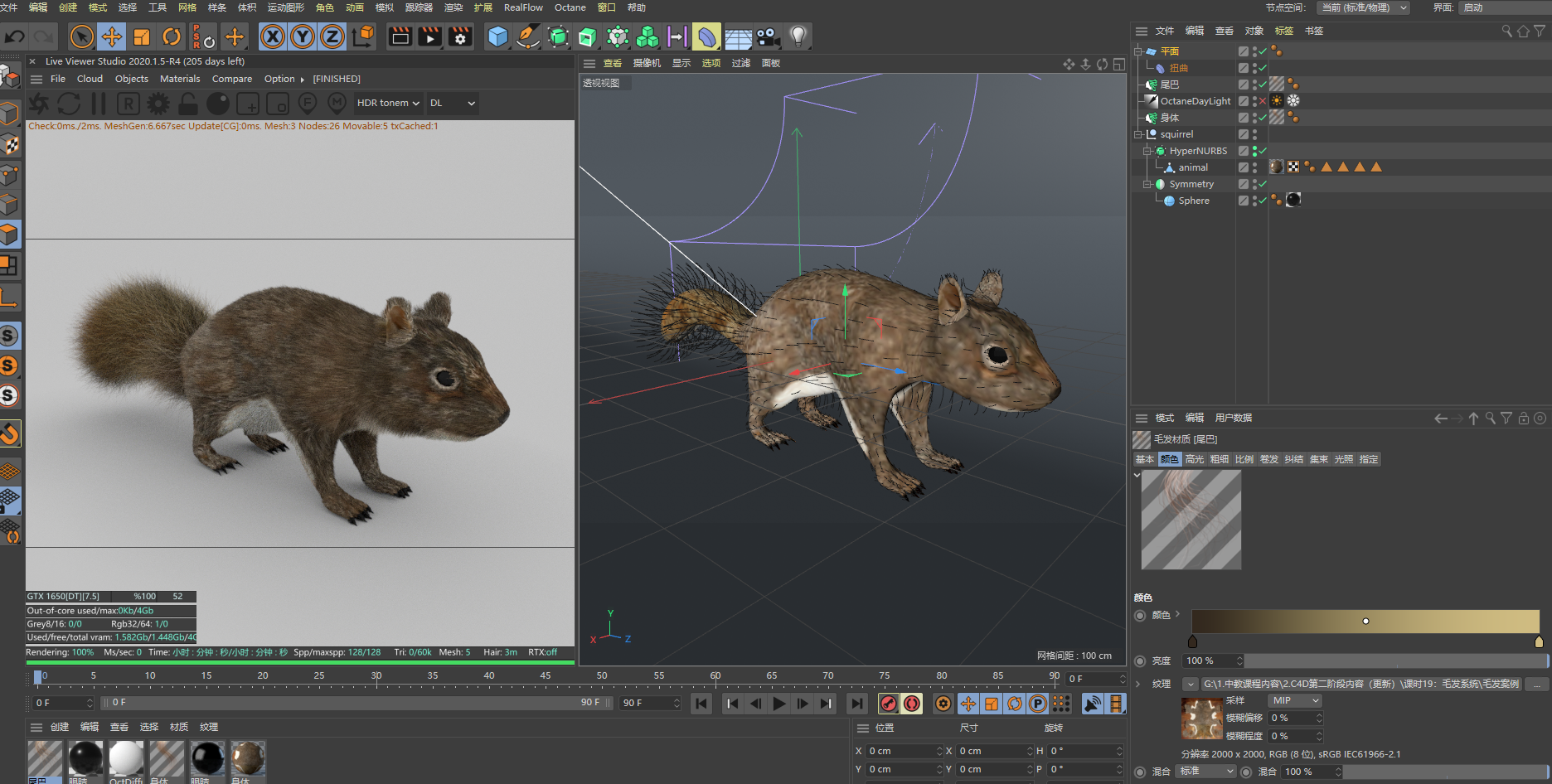This screenshot has width=1552, height=784.
Task: Select the Live Selection tool
Action: pyautogui.click(x=81, y=36)
